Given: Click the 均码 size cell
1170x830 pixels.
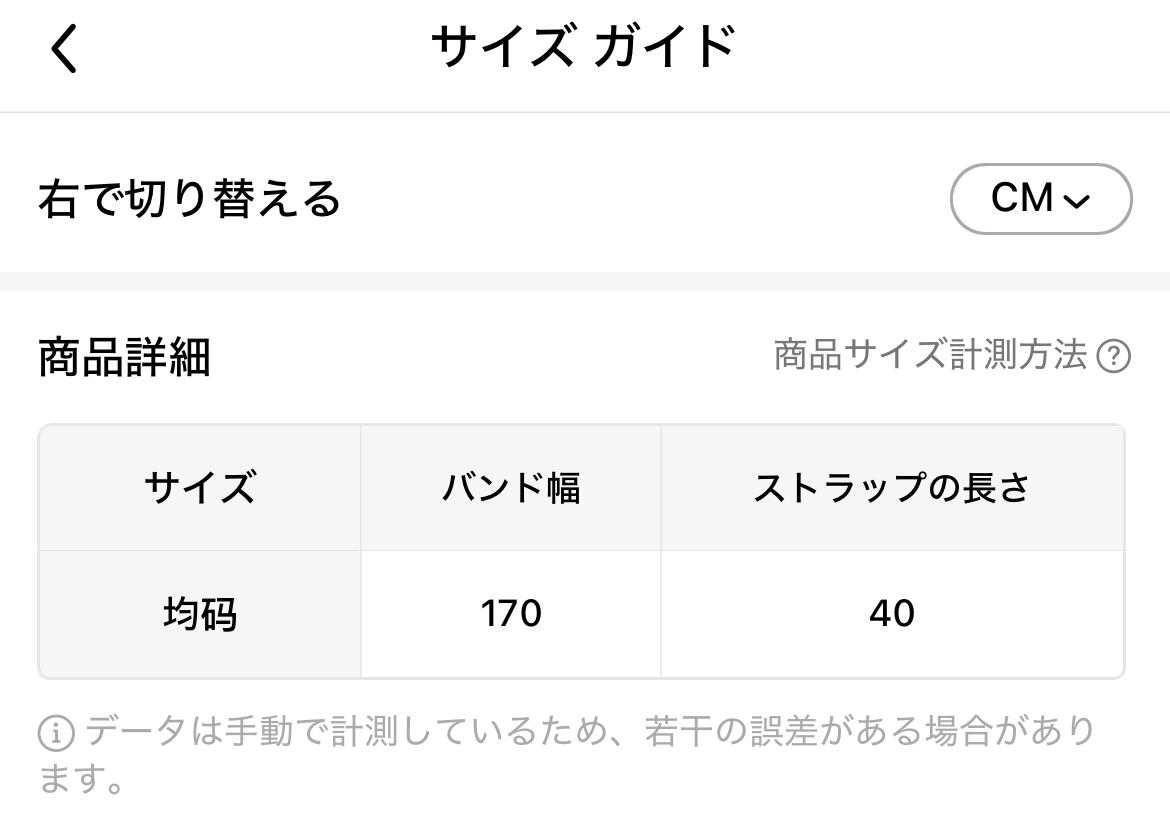Looking at the screenshot, I should pyautogui.click(x=199, y=614).
